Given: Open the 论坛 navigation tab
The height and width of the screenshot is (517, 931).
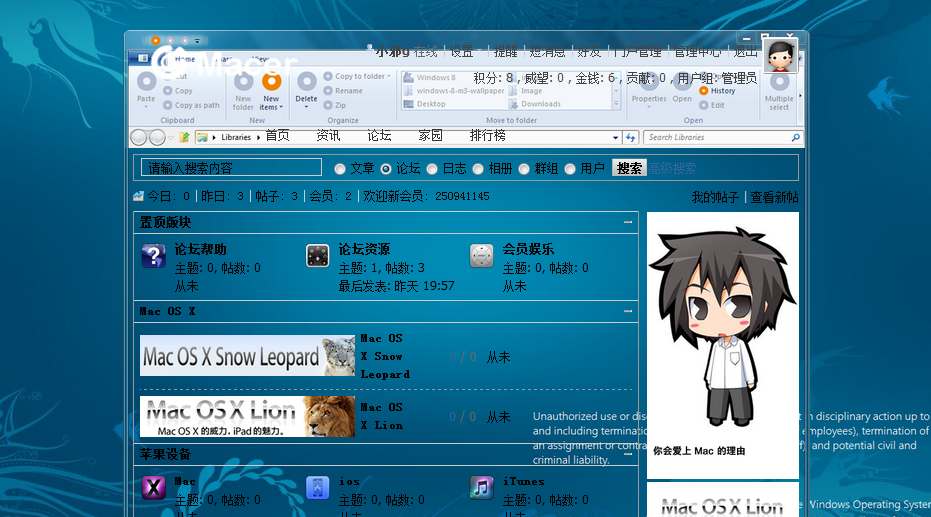Looking at the screenshot, I should pos(379,136).
